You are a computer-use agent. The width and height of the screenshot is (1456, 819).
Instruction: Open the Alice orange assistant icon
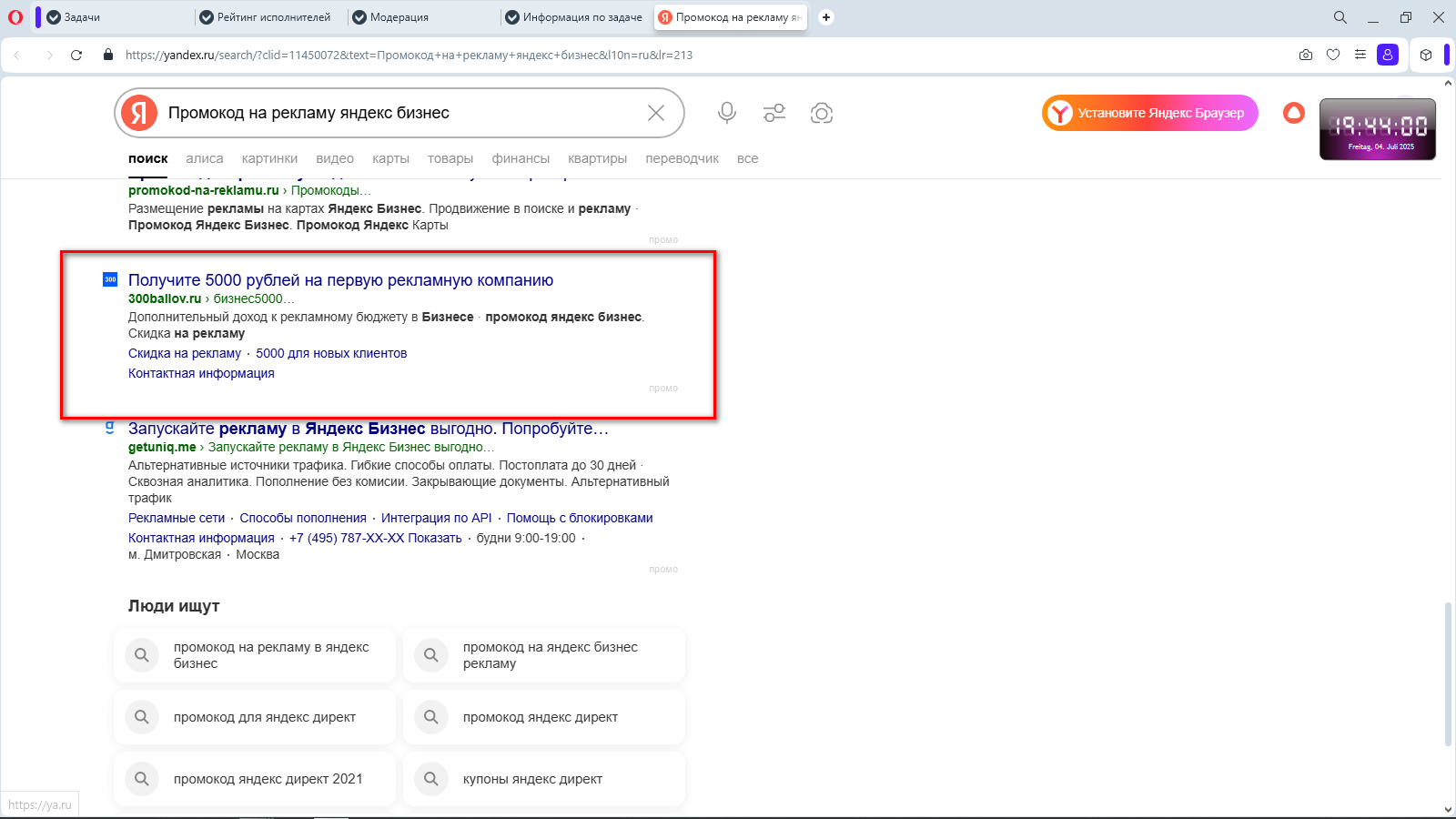pyautogui.click(x=1294, y=113)
